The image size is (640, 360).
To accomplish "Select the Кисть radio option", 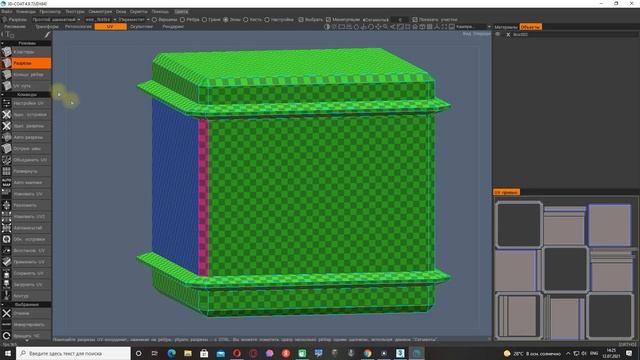I will pyautogui.click(x=246, y=20).
